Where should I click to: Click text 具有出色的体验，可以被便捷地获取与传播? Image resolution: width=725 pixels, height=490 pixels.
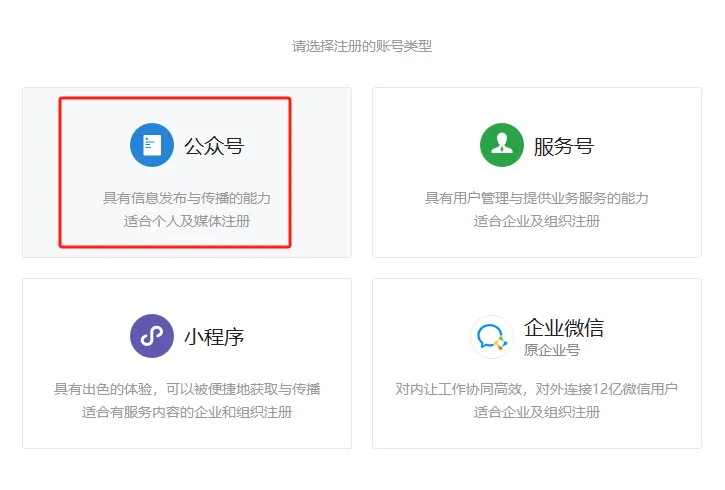[x=187, y=389]
